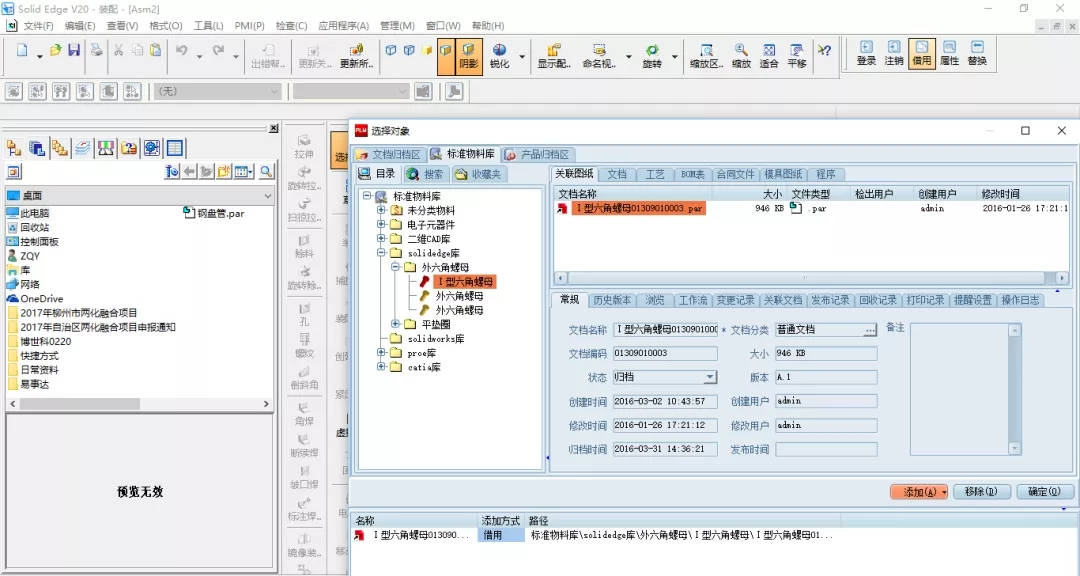Collapse the solidedge库 folder node
Image resolution: width=1080 pixels, height=576 pixels.
pos(381,253)
